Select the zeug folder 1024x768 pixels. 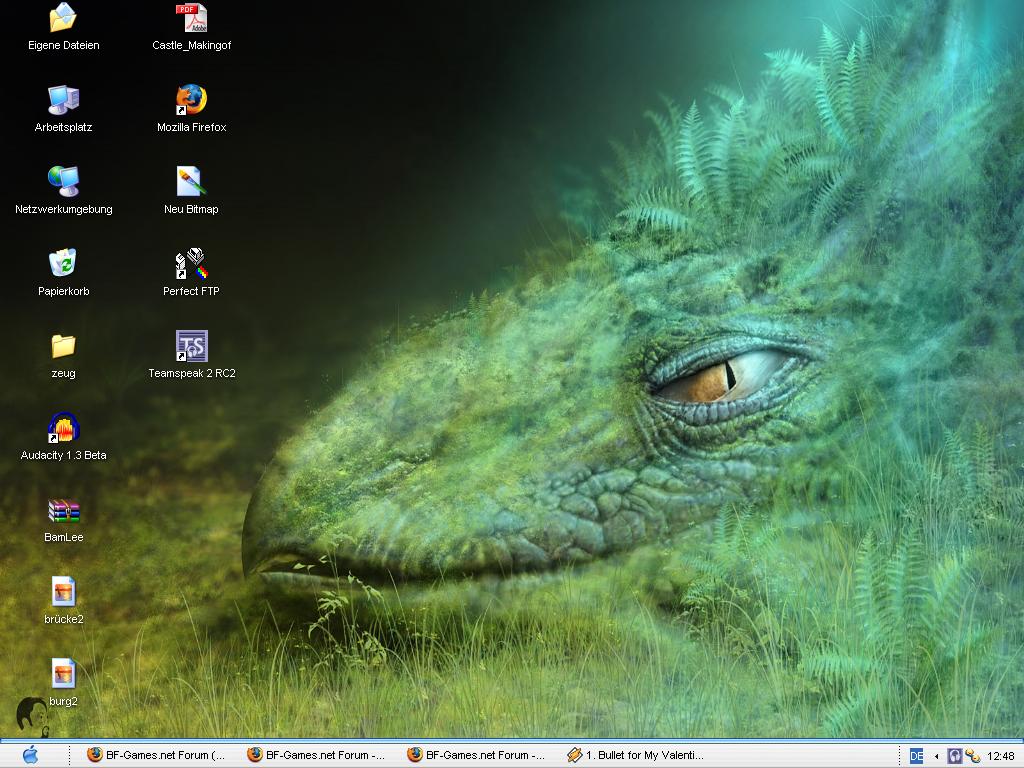pyautogui.click(x=63, y=346)
